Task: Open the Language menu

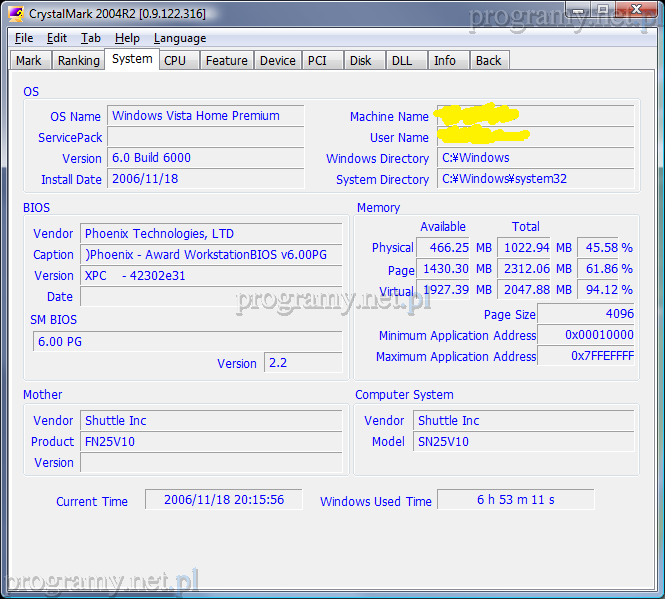Action: [180, 38]
